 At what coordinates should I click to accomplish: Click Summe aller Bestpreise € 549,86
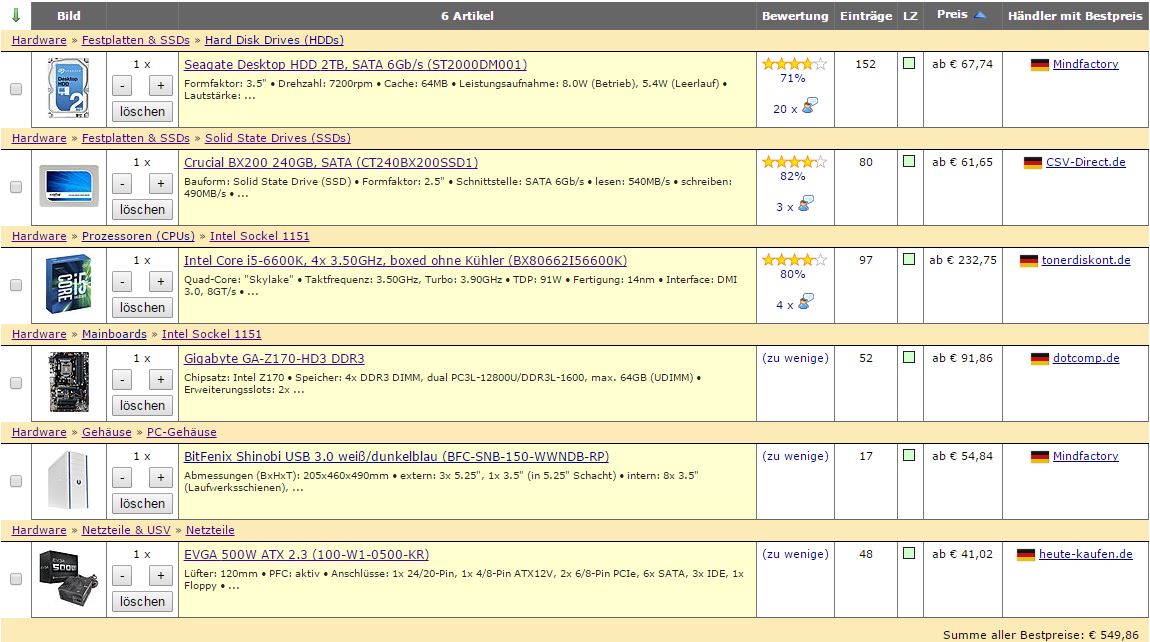coord(1041,635)
